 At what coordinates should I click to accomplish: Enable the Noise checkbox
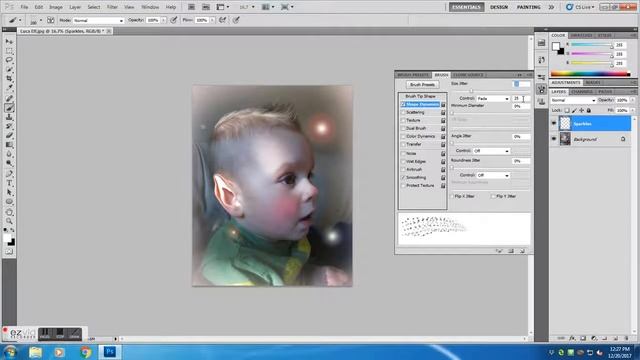point(403,153)
